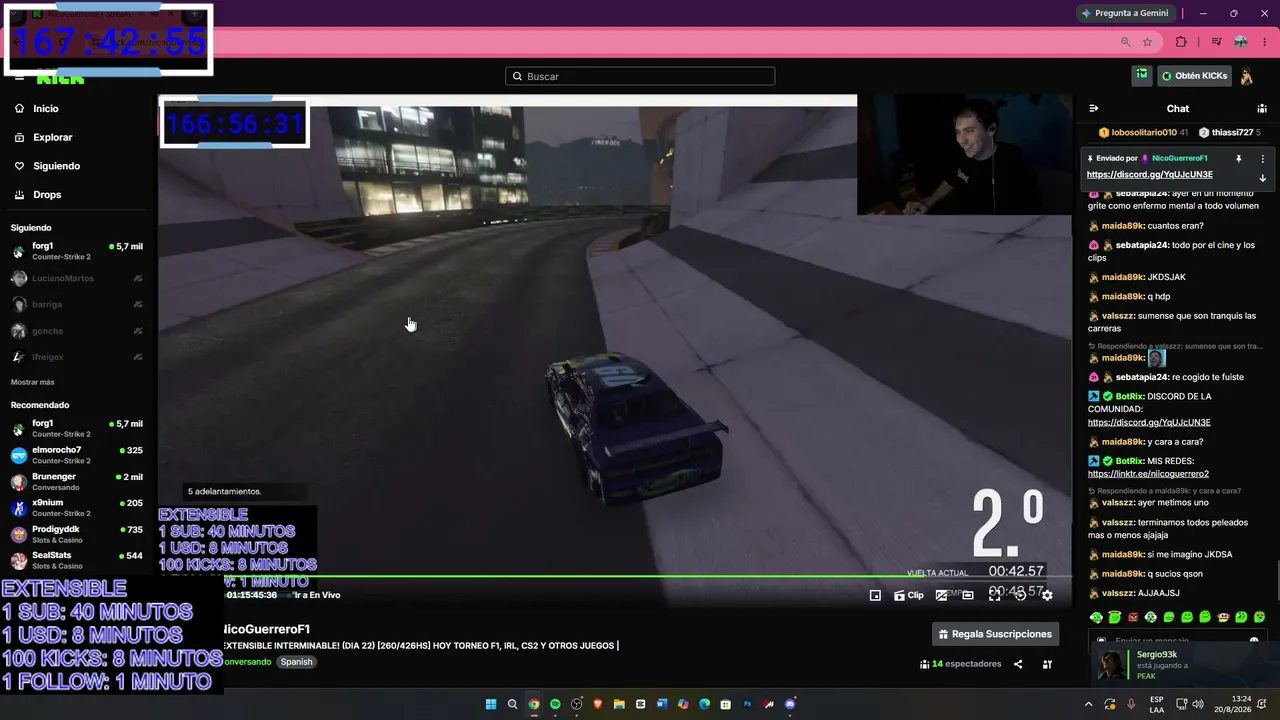Toggle theater mode on the player
This screenshot has height=720, width=1280.
968,595
